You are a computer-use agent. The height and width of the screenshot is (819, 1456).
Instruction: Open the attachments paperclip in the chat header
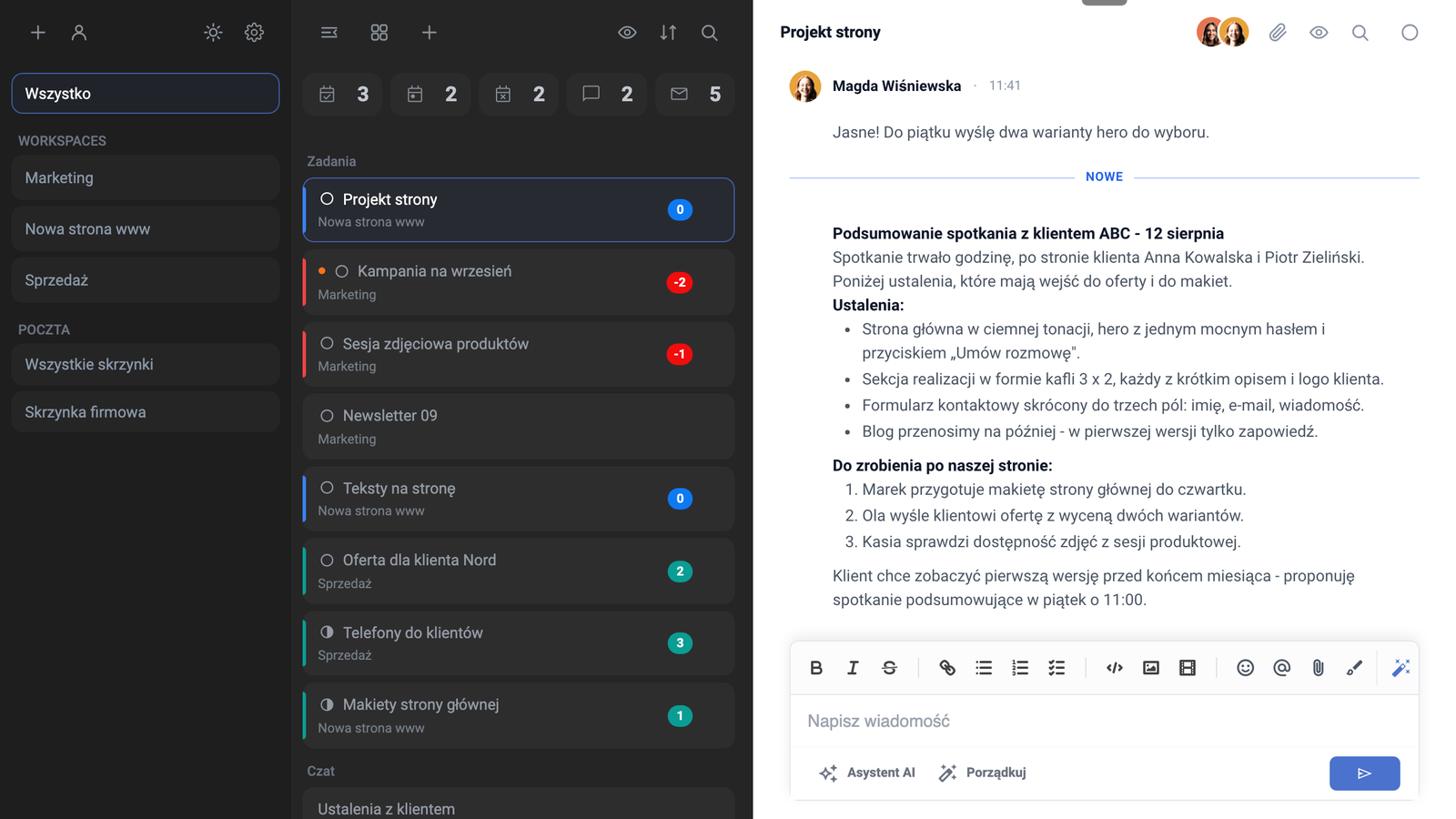(1278, 33)
